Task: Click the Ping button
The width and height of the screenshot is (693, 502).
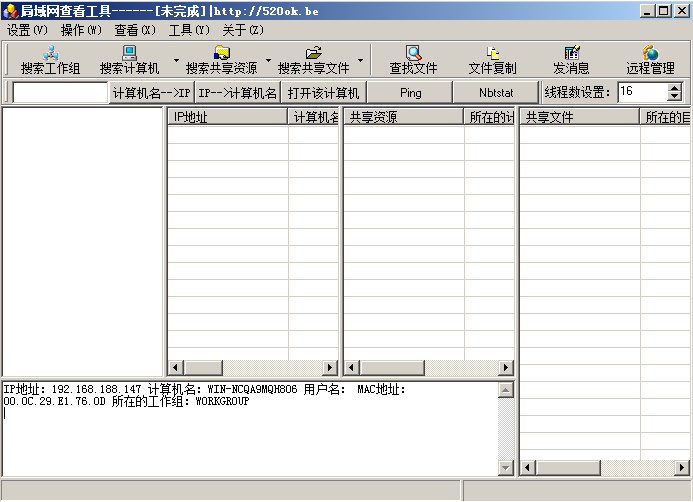Action: click(410, 93)
